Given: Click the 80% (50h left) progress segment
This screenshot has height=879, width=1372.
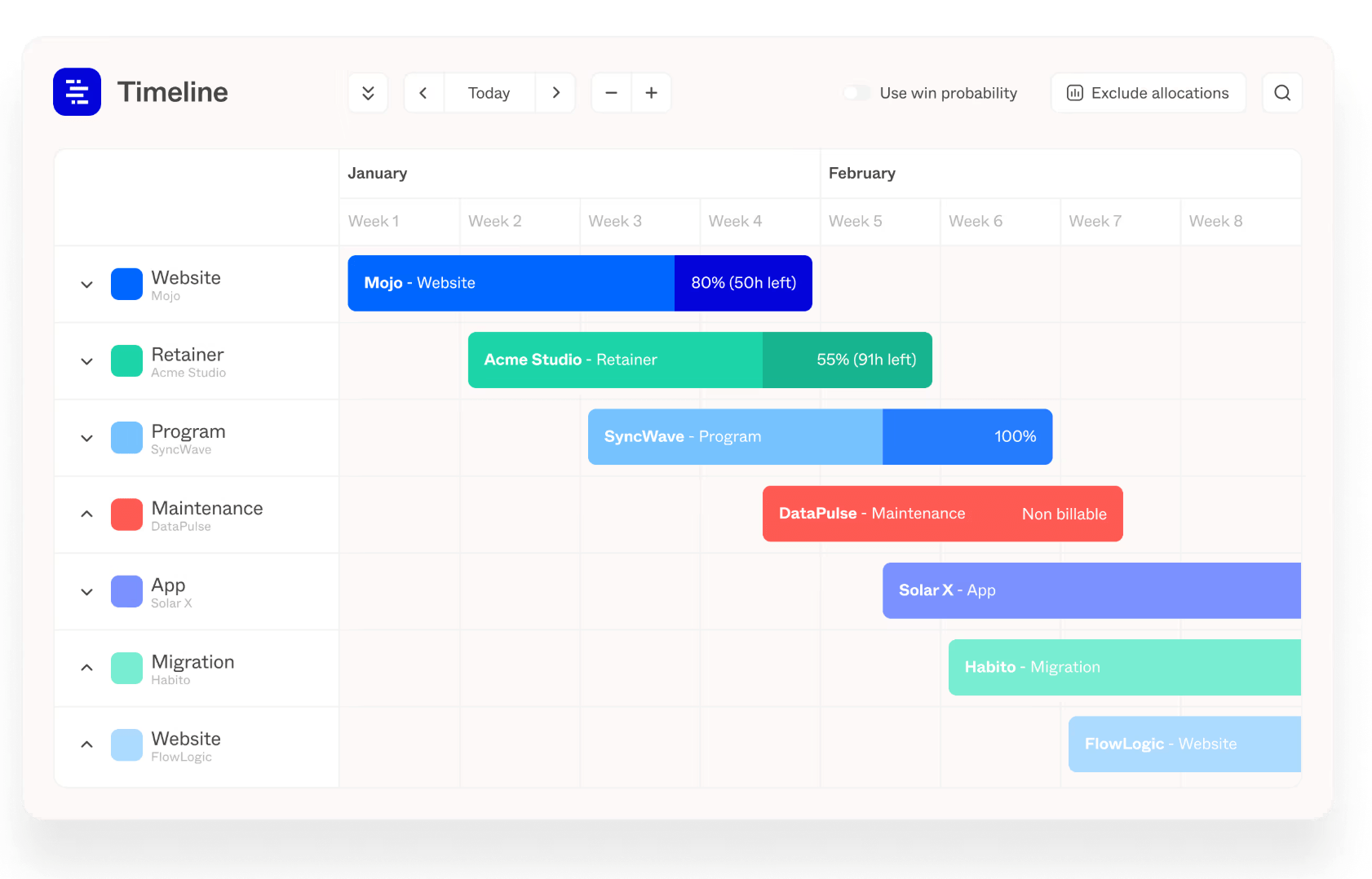Looking at the screenshot, I should pyautogui.click(x=743, y=283).
